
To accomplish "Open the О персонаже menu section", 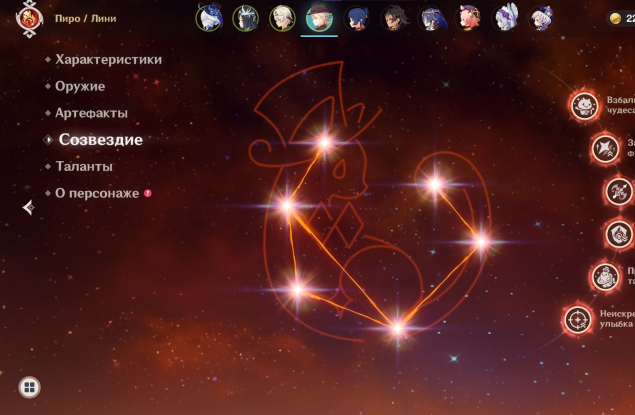I will 97,193.
